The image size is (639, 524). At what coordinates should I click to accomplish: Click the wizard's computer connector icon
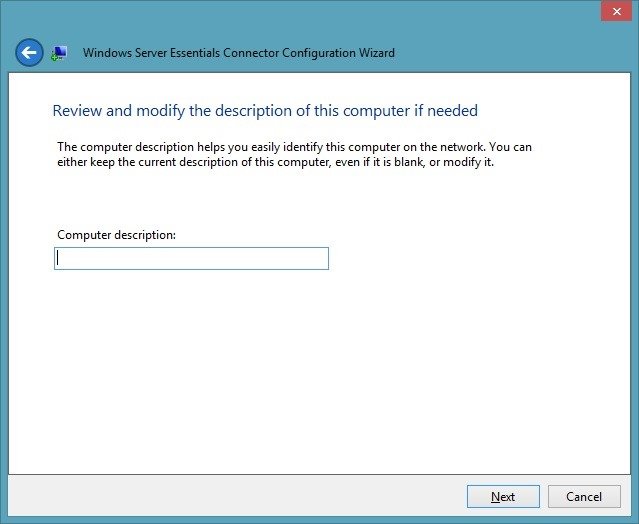click(59, 53)
